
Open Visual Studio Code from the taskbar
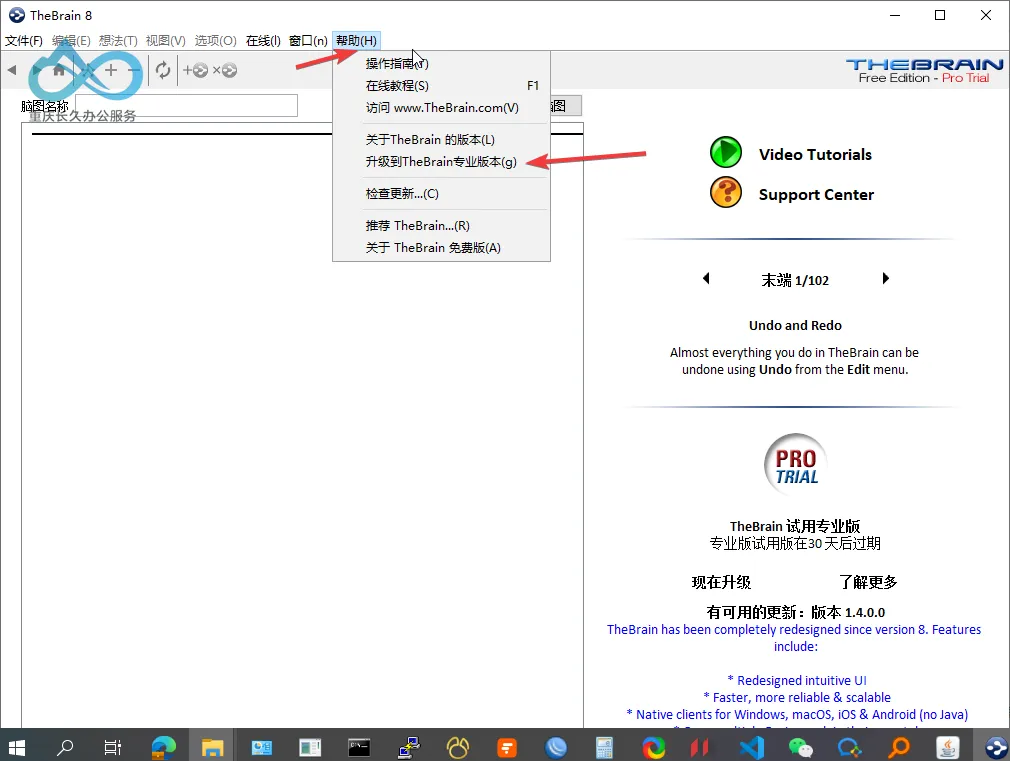[752, 747]
